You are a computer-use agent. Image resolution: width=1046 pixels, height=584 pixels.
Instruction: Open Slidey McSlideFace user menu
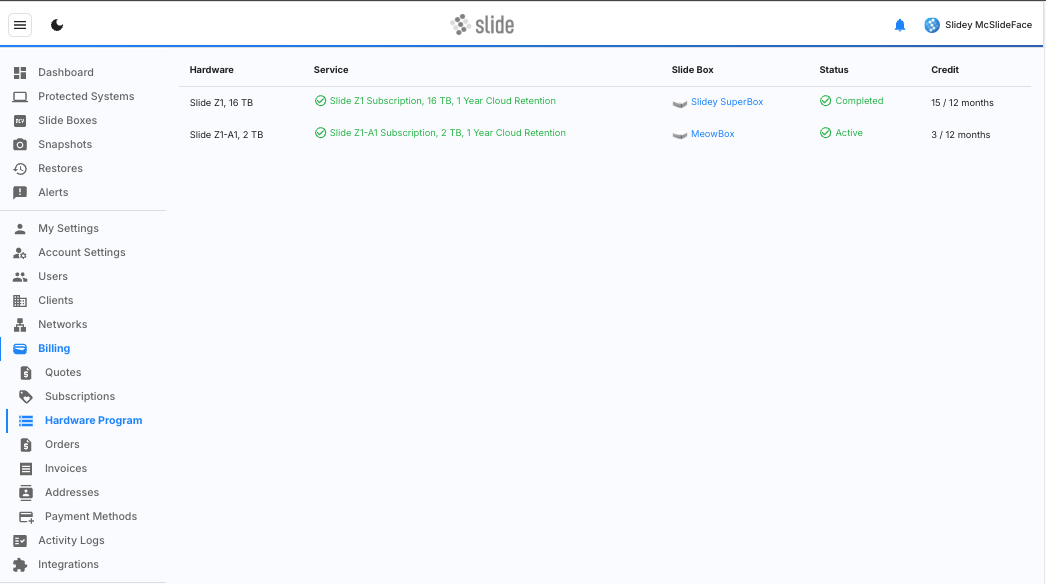pos(978,25)
